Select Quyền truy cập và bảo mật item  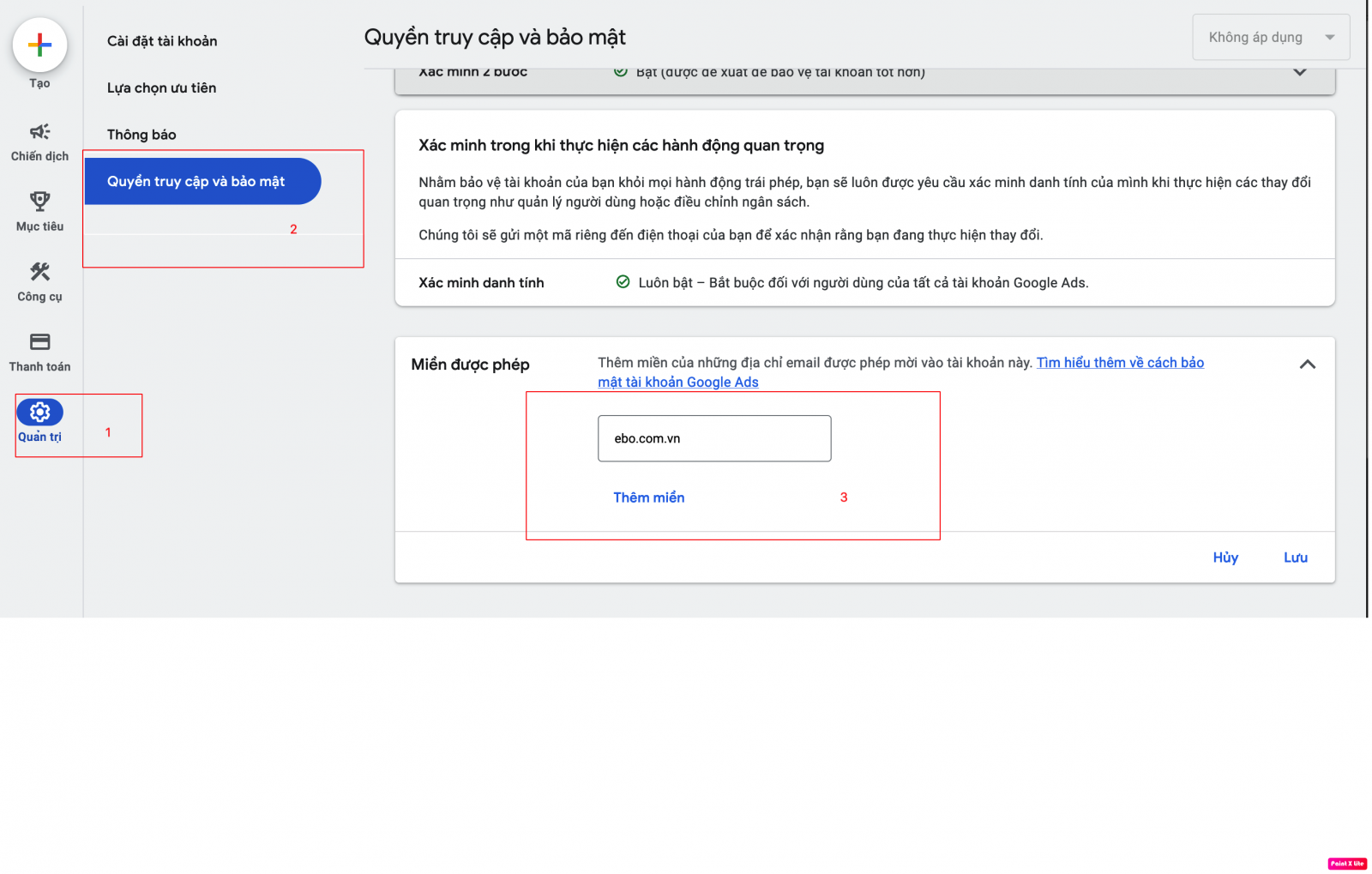click(202, 181)
